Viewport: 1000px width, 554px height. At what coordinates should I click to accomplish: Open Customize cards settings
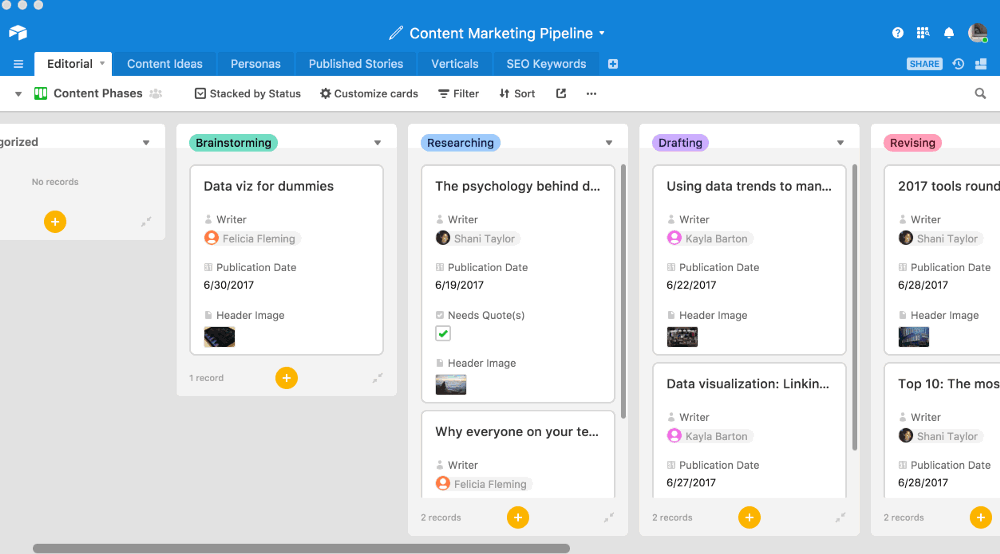pyautogui.click(x=369, y=94)
